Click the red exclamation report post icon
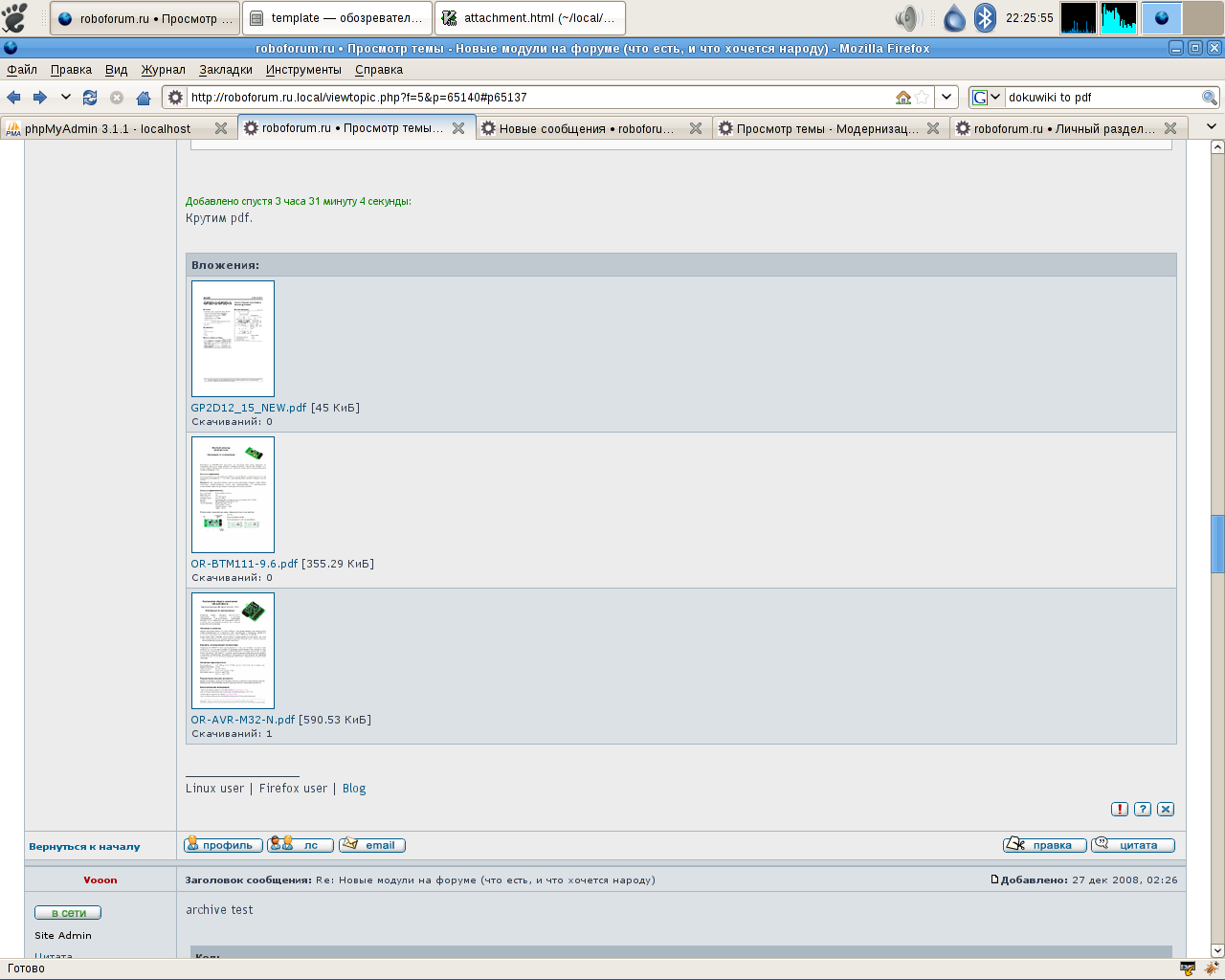 click(x=1120, y=810)
